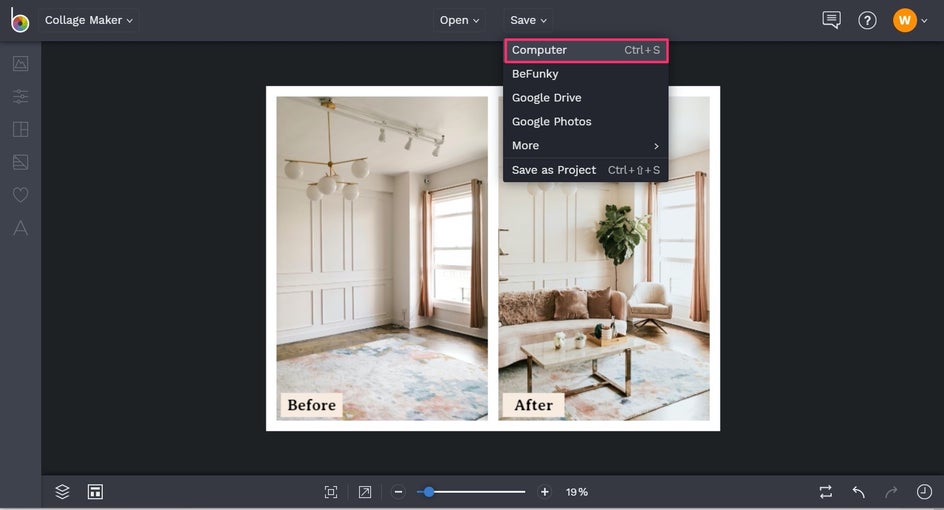The image size is (944, 510).
Task: Open the history clock icon
Action: [924, 492]
